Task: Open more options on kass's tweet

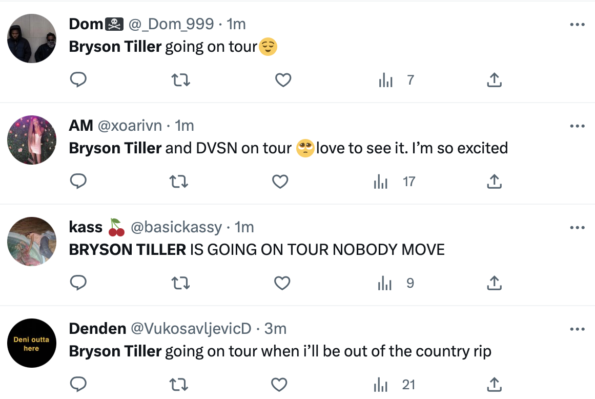Action: click(577, 228)
